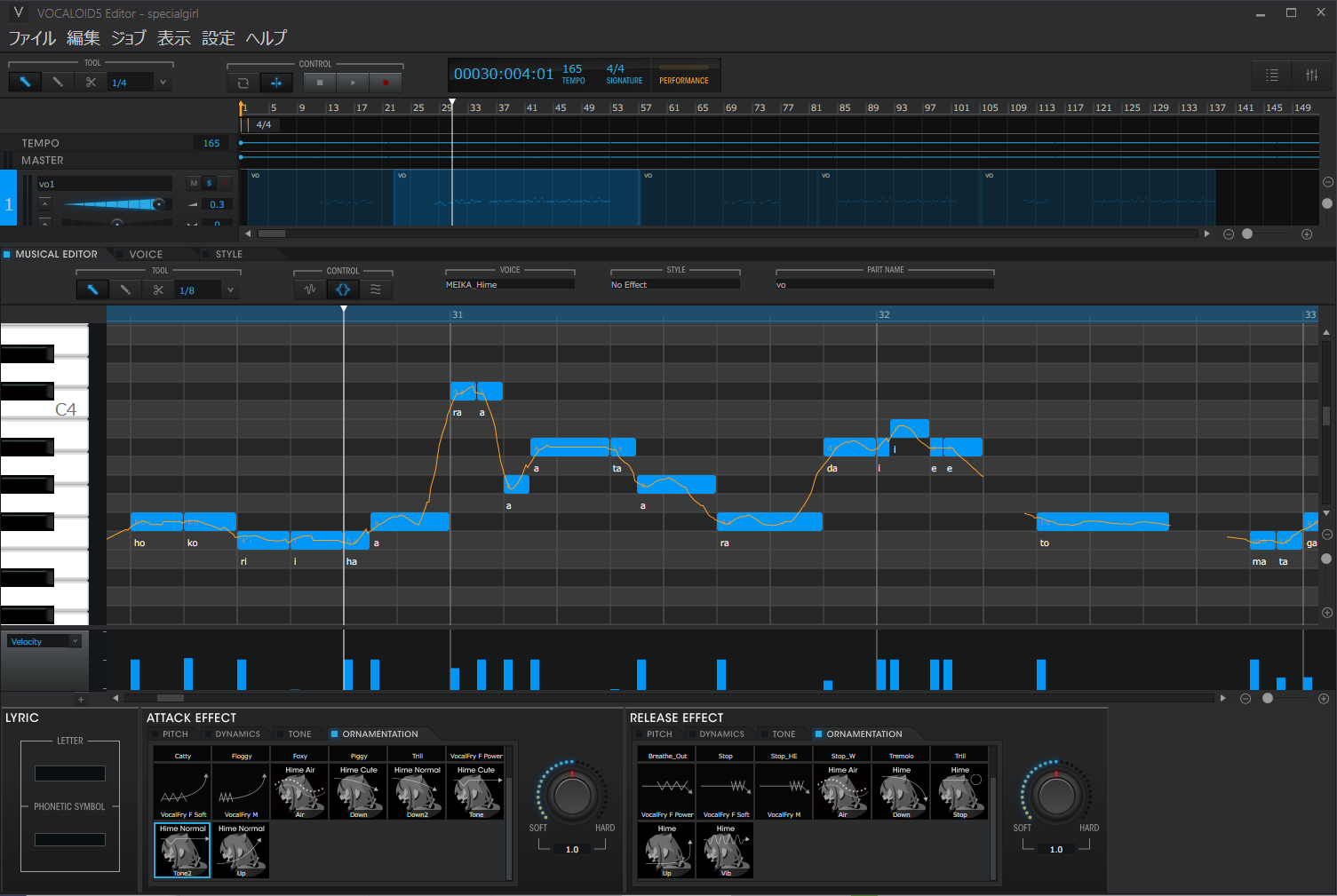
Task: Click the PERFORMANCE button
Action: tap(684, 75)
